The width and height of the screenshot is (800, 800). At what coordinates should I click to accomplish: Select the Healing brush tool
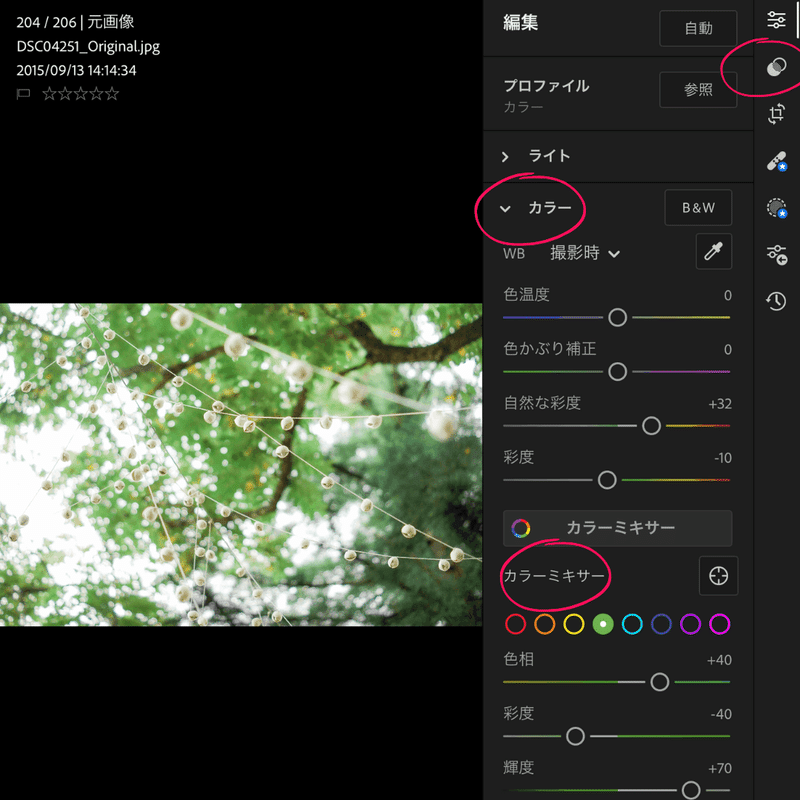(777, 161)
